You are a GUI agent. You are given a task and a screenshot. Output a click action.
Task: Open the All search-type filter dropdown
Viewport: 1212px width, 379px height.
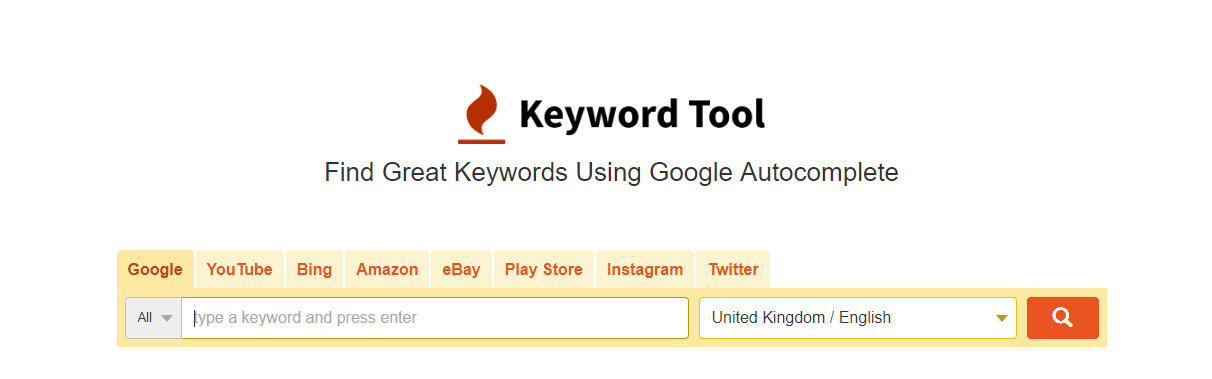coord(153,318)
